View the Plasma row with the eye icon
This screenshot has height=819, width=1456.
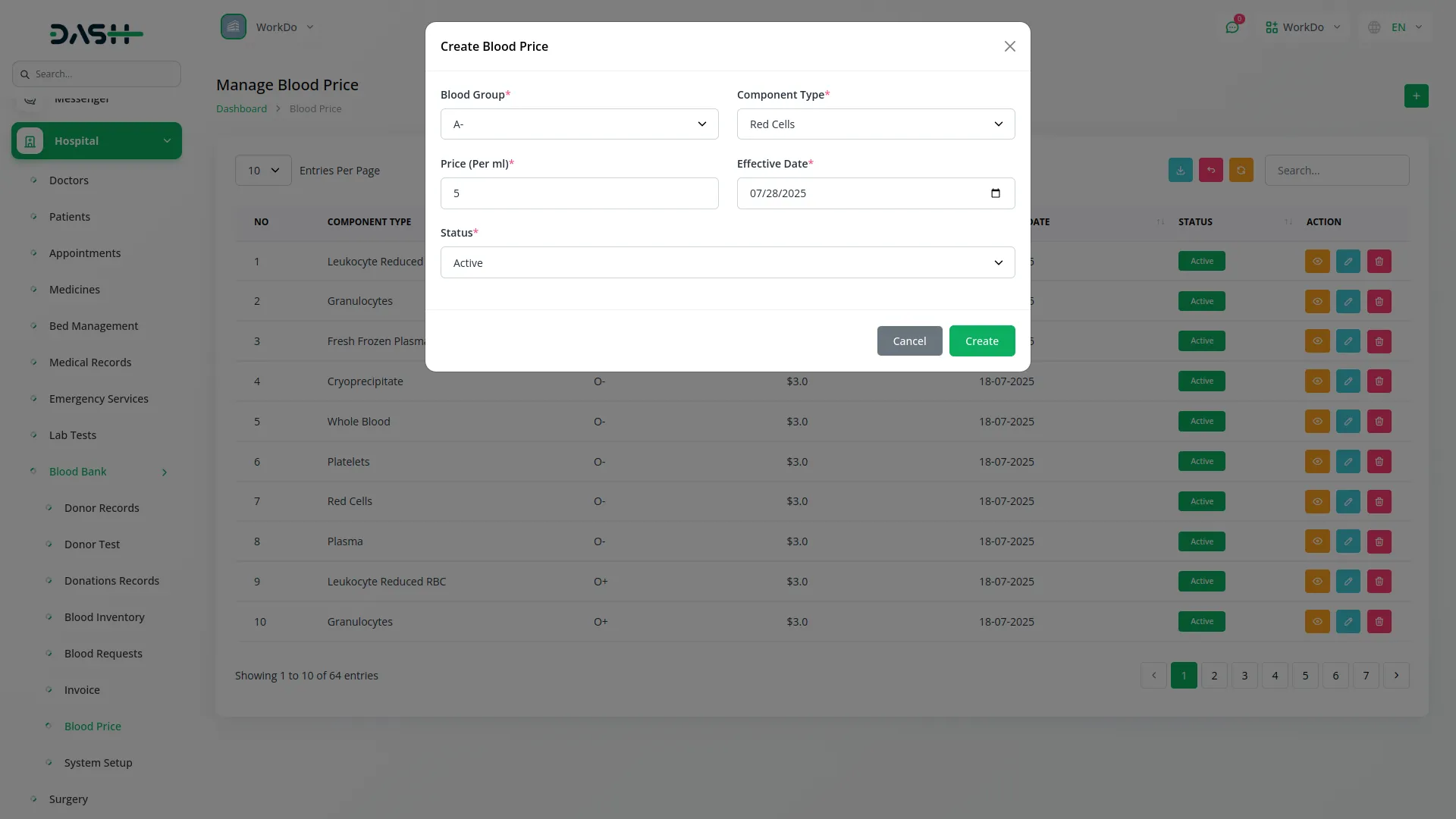tap(1317, 541)
